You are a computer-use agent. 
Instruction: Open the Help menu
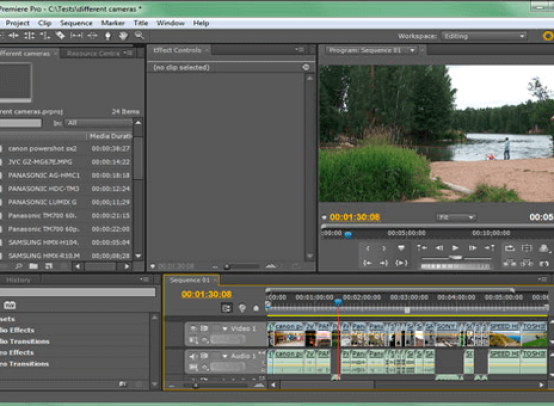(201, 23)
